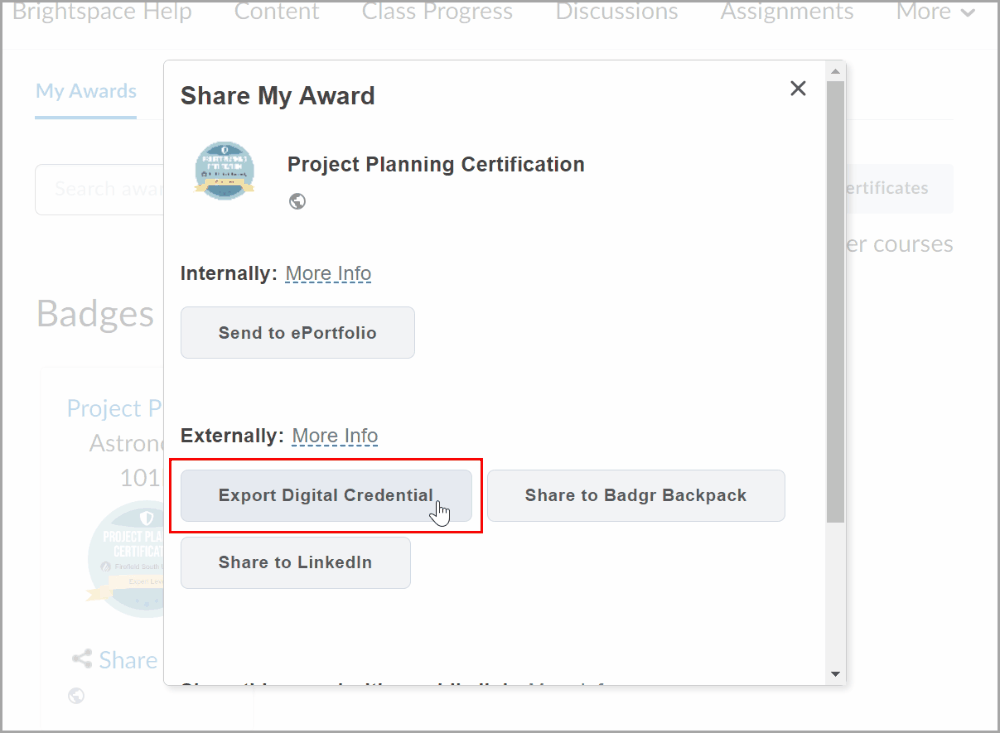The height and width of the screenshot is (733, 1000).
Task: Open Class Progress navigation link
Action: [x=437, y=13]
